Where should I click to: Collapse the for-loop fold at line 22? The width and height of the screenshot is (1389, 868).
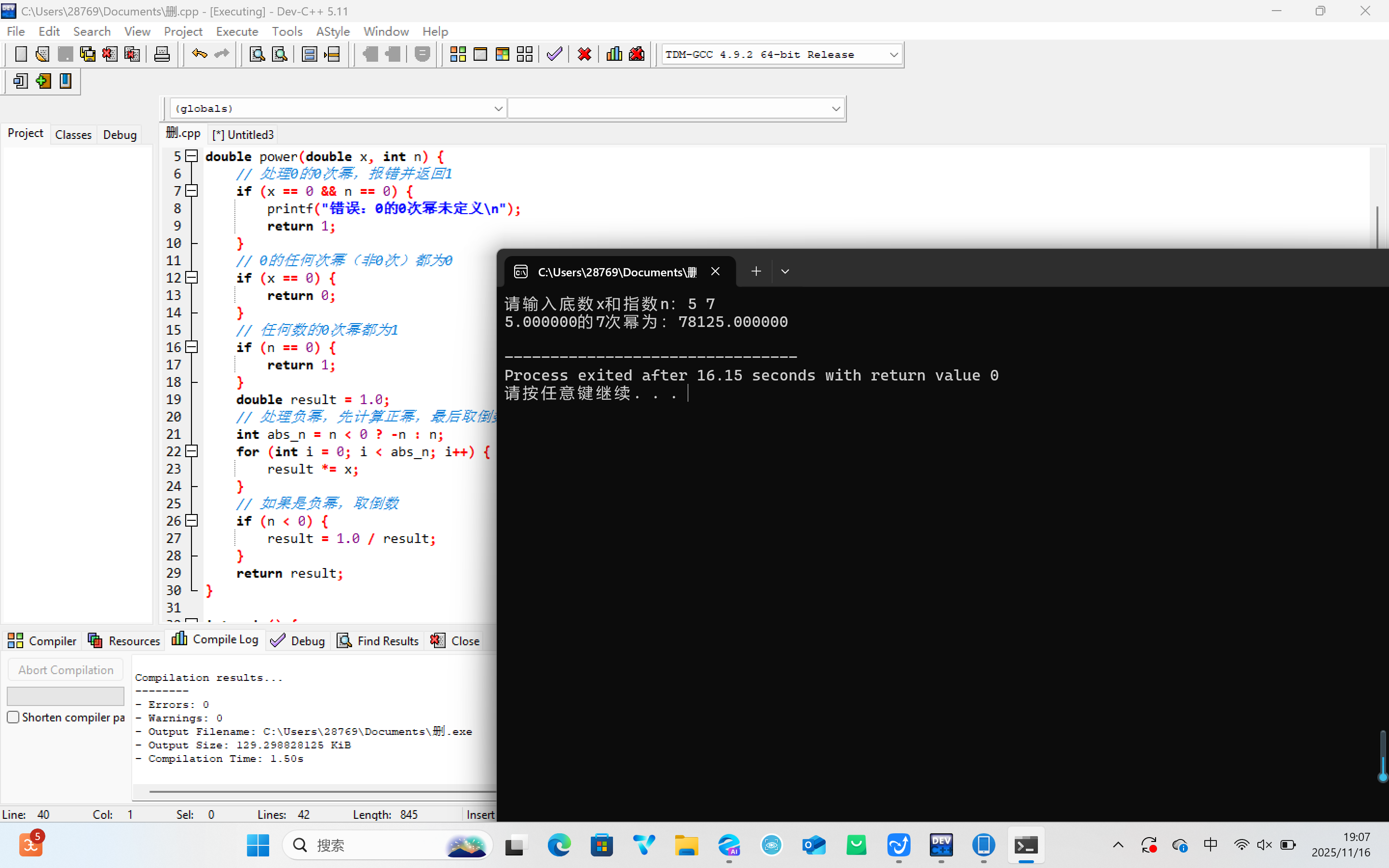pyautogui.click(x=192, y=451)
